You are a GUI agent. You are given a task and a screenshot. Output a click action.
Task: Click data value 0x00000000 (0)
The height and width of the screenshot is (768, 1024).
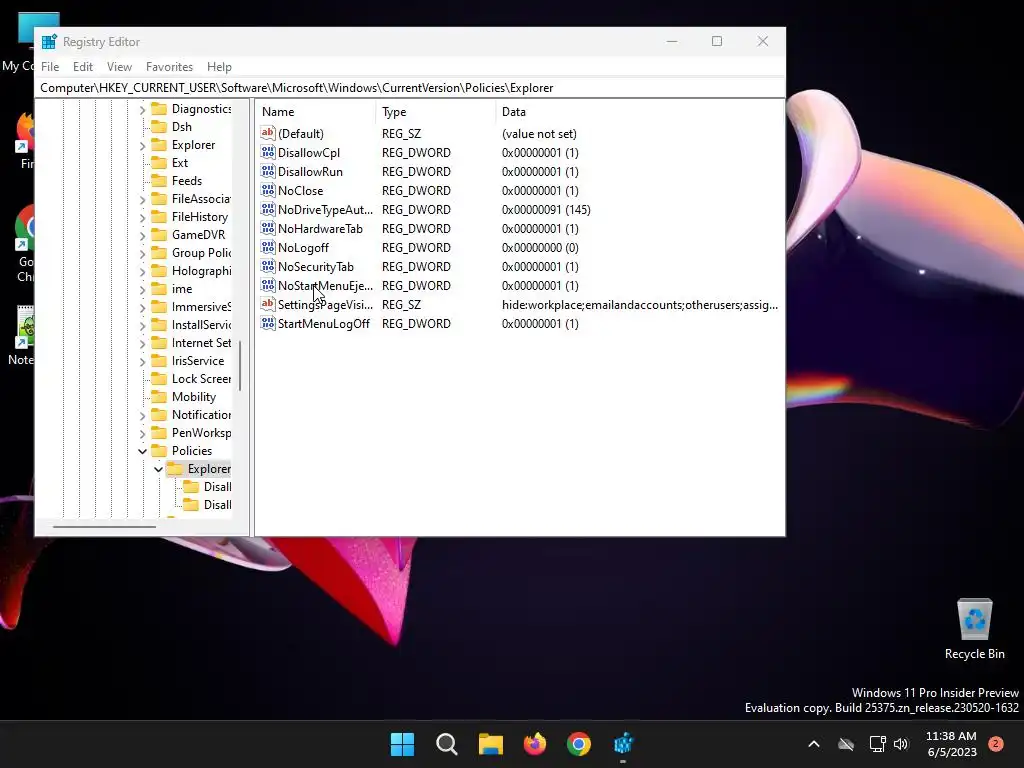tap(540, 248)
